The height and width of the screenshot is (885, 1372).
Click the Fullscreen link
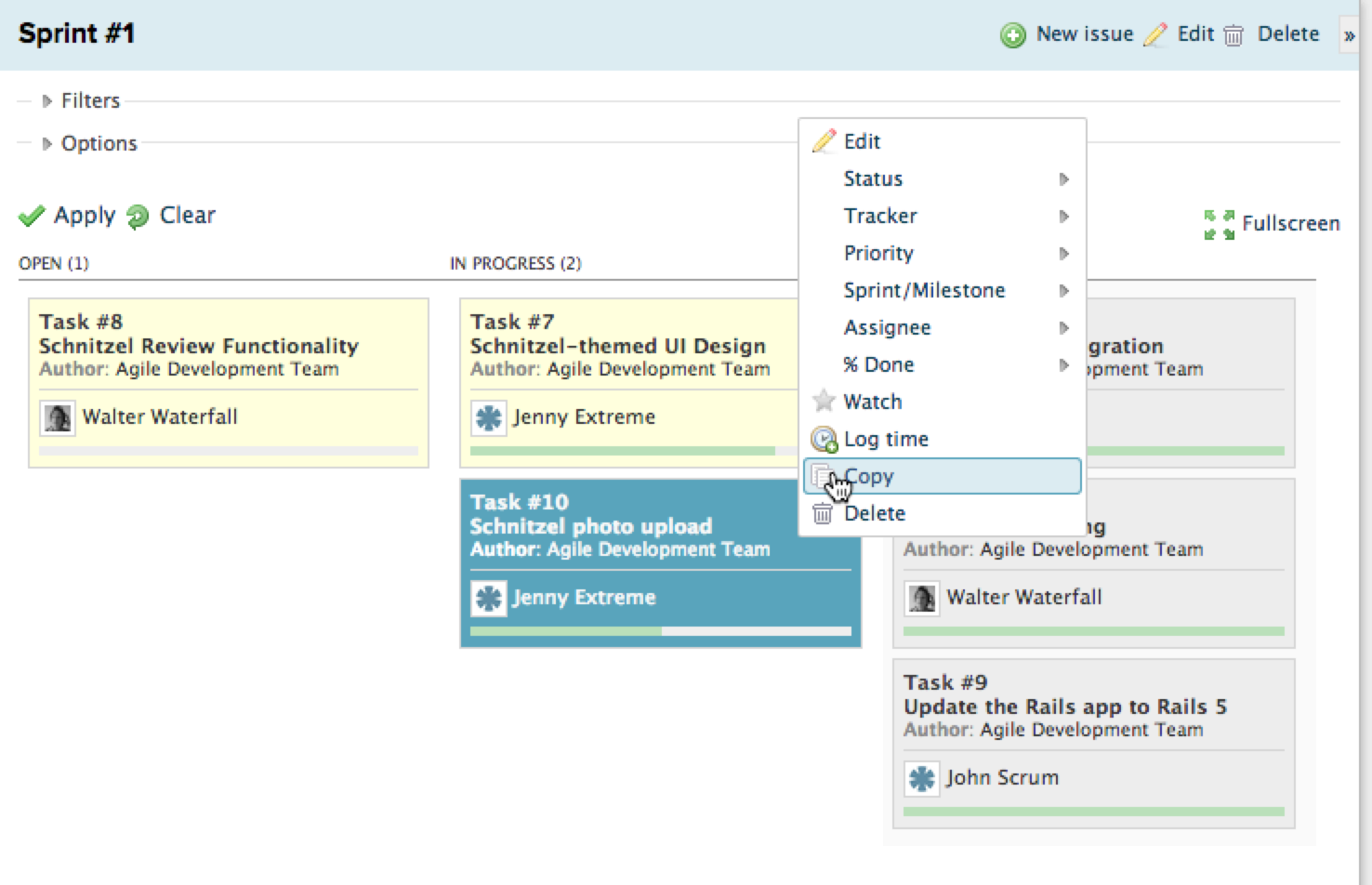(1291, 224)
